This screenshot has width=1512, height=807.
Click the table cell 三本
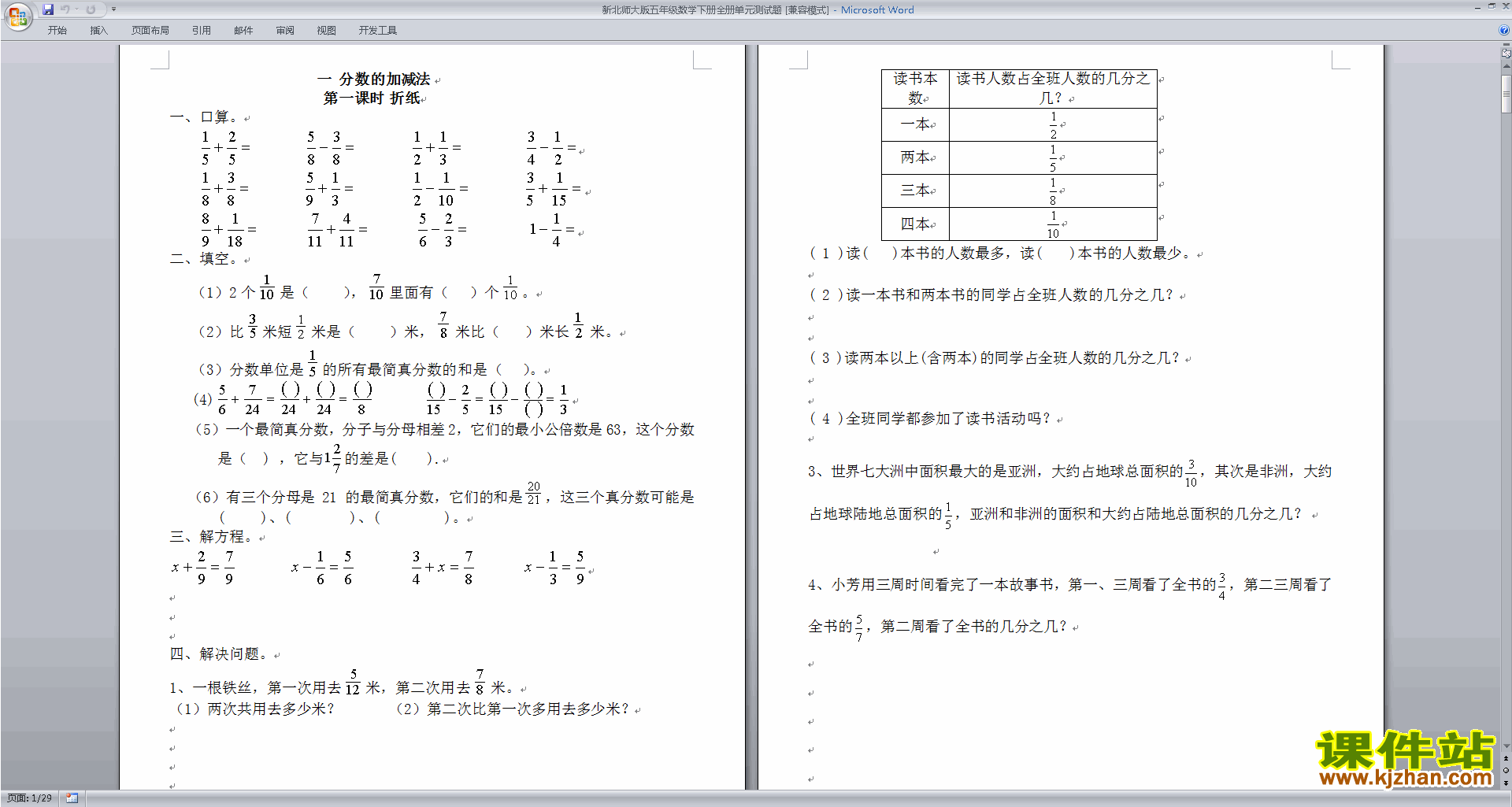click(915, 191)
